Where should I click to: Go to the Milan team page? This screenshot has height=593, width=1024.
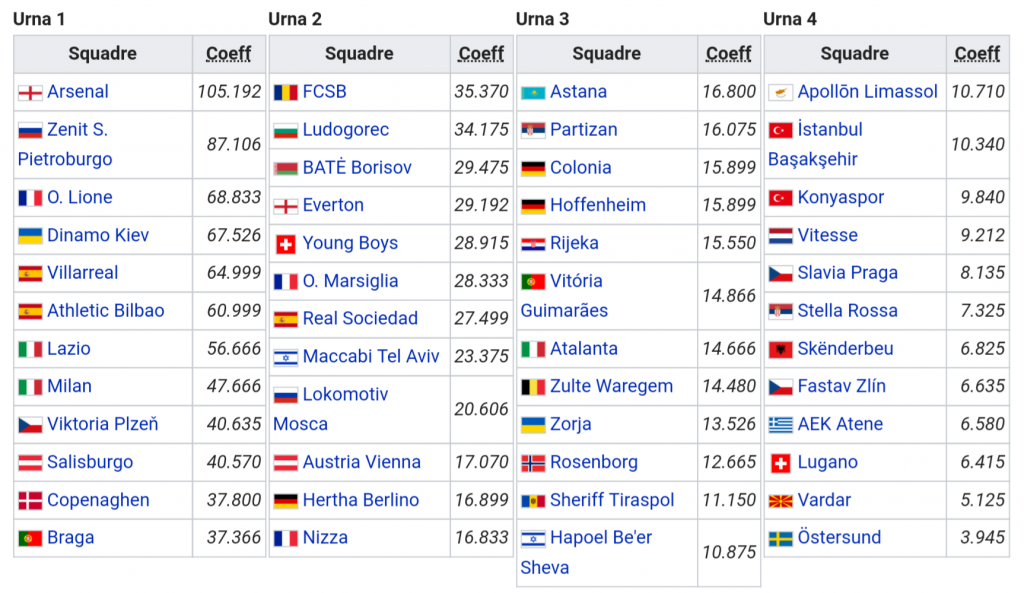point(69,386)
